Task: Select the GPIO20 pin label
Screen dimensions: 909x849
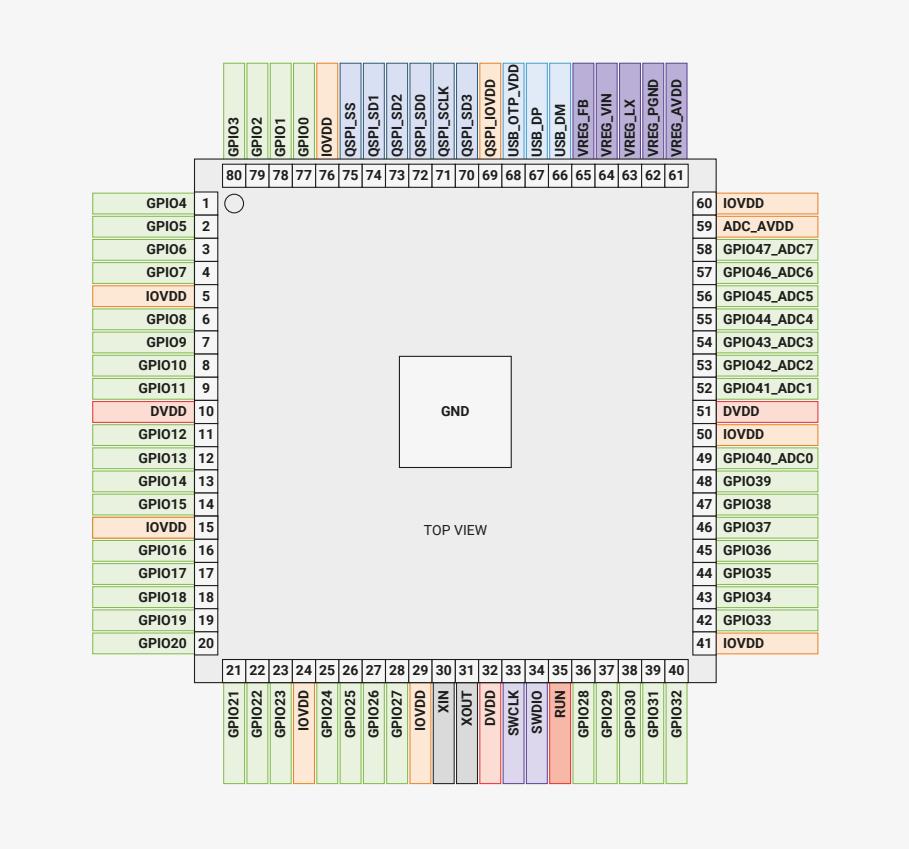Action: [x=143, y=643]
